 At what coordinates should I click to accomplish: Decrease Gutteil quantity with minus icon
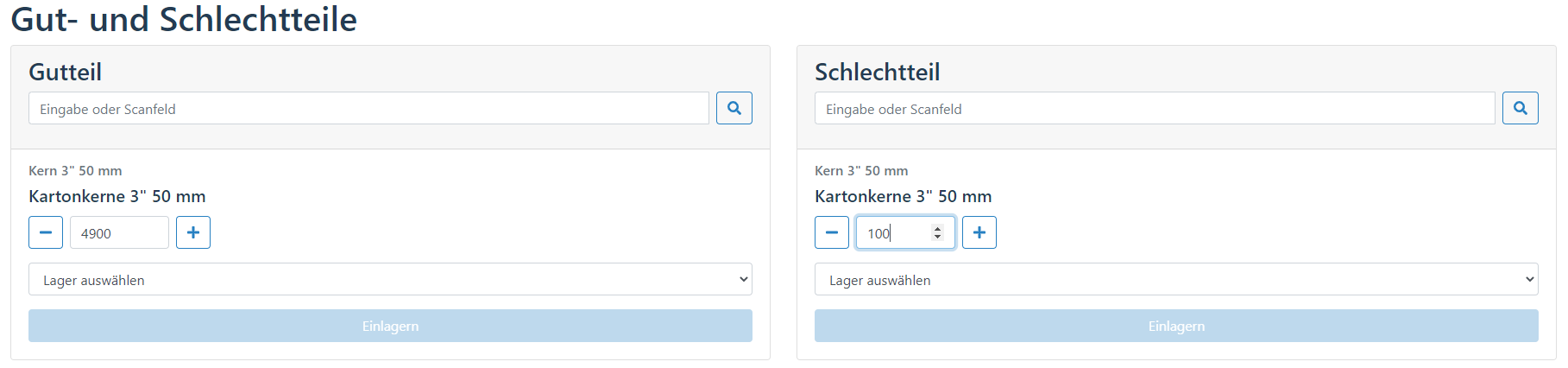pyautogui.click(x=46, y=232)
